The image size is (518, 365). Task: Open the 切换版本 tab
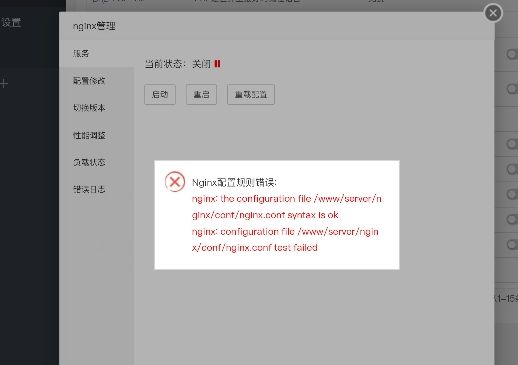[96, 108]
